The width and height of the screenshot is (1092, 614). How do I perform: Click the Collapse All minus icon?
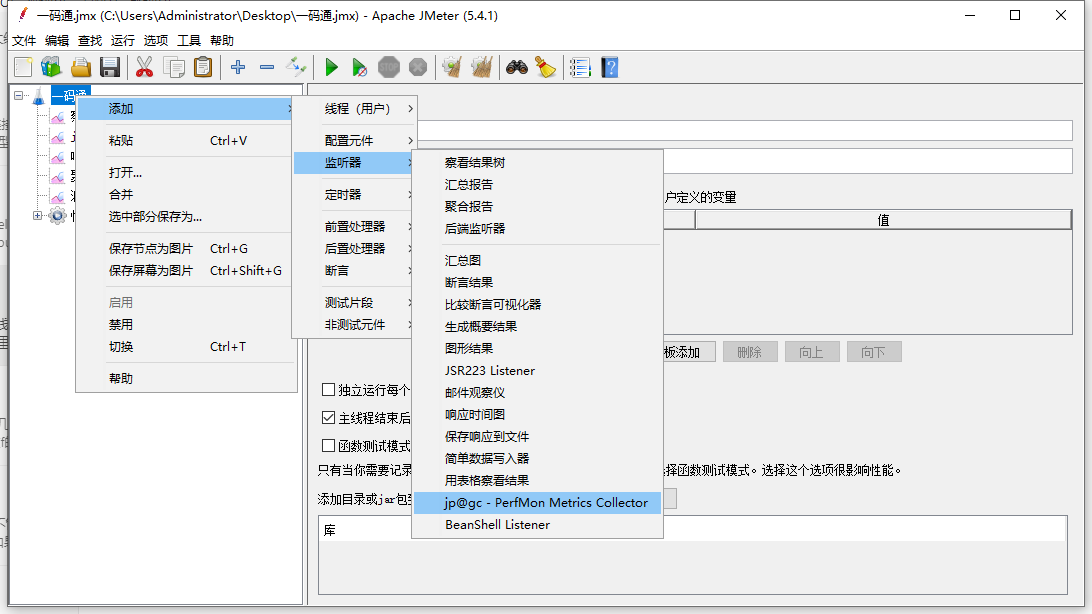coord(267,68)
